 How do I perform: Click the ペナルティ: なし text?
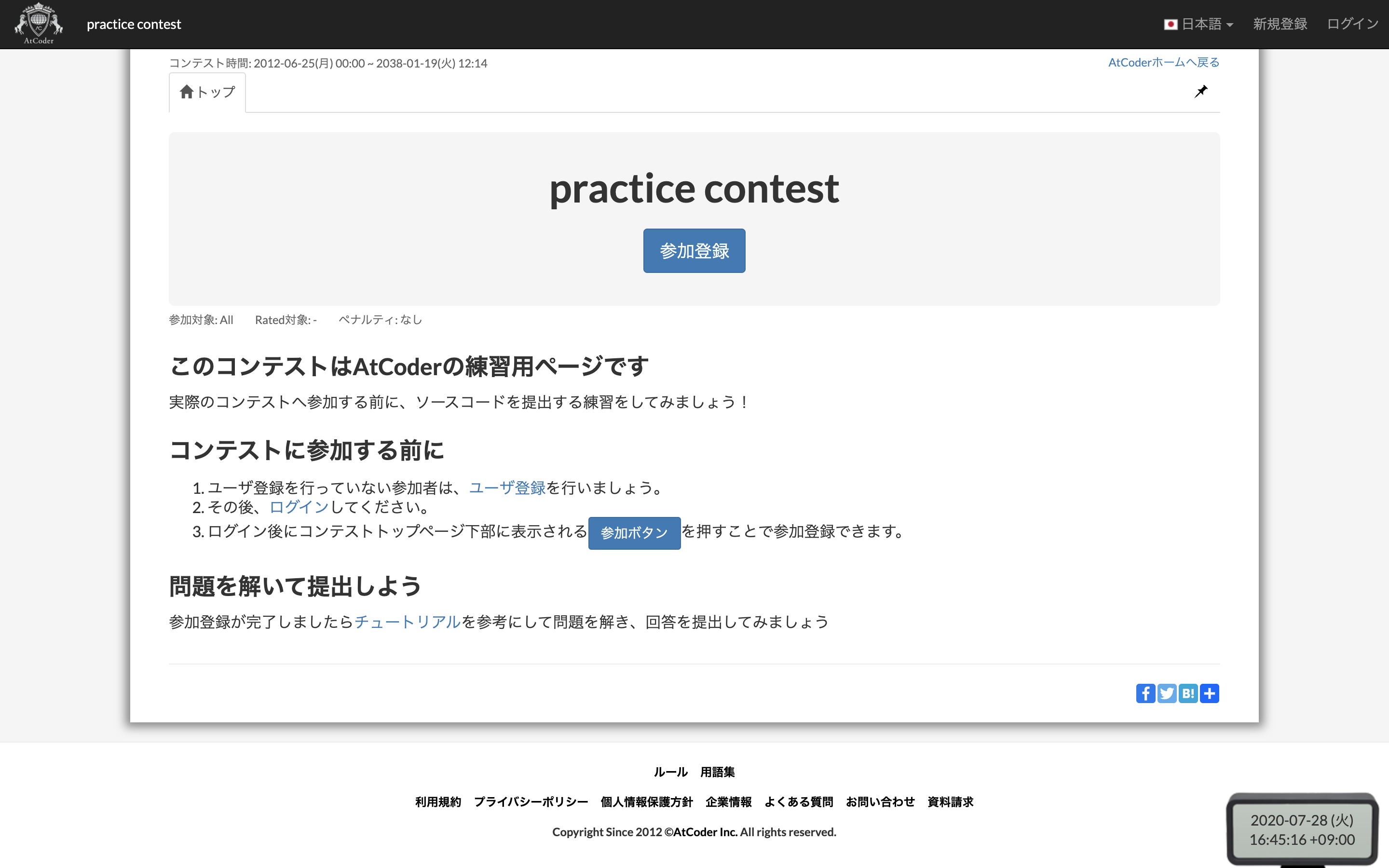[380, 320]
